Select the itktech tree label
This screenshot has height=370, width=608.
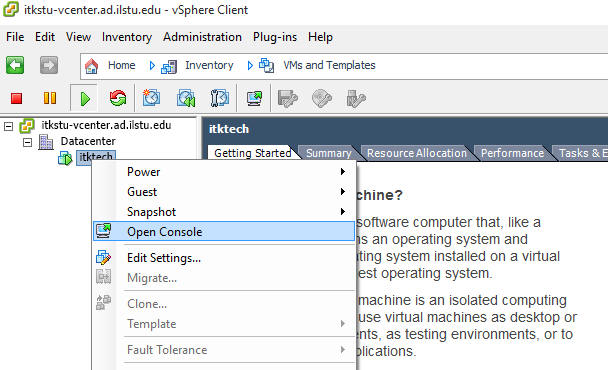pos(96,157)
